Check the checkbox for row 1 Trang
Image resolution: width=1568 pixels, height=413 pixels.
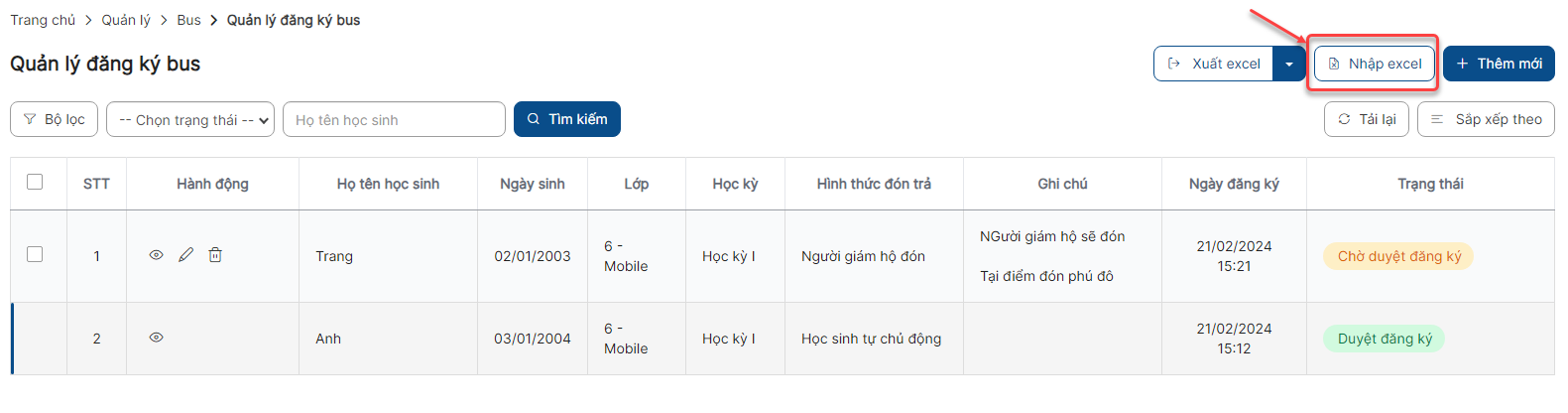click(35, 254)
